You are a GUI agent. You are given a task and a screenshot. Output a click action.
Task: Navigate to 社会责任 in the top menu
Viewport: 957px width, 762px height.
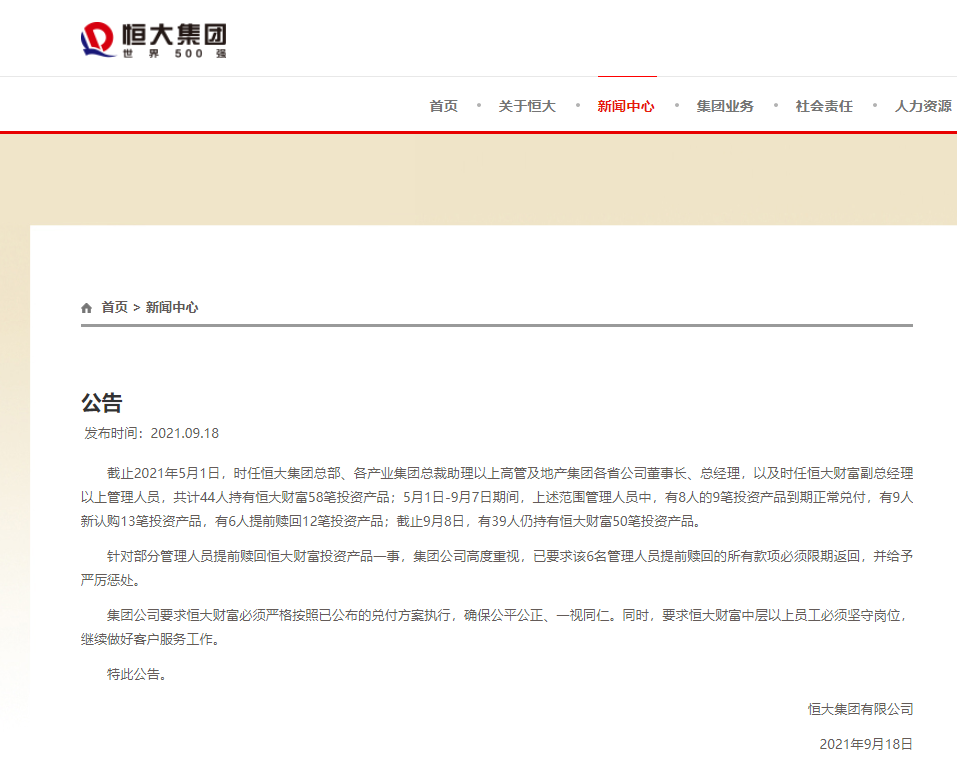point(824,106)
